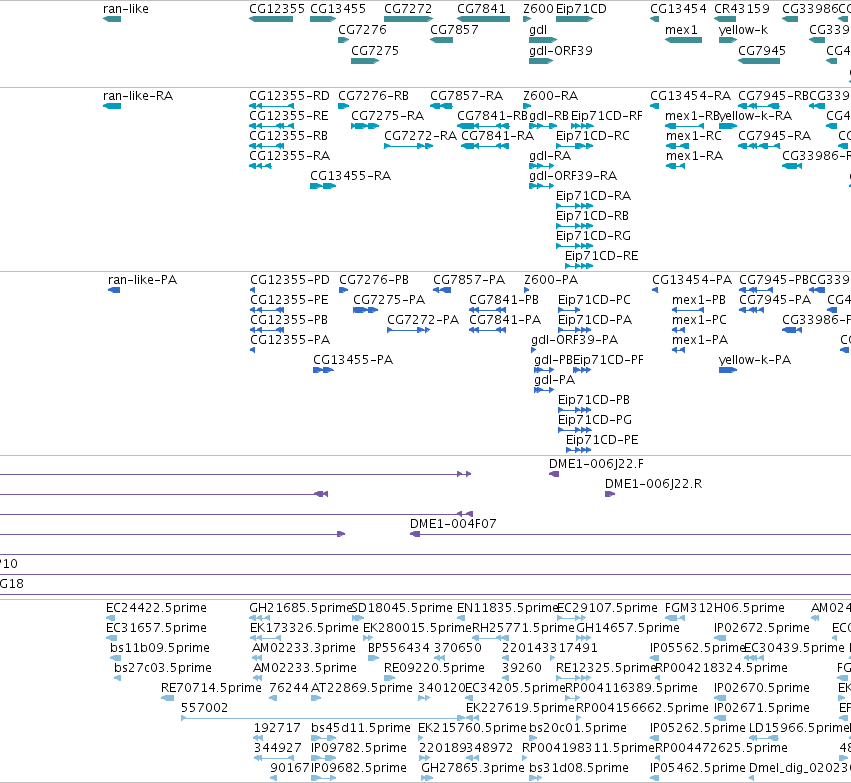This screenshot has width=851, height=783.
Task: Select gene CG13455 in top track
Action: coord(323,19)
